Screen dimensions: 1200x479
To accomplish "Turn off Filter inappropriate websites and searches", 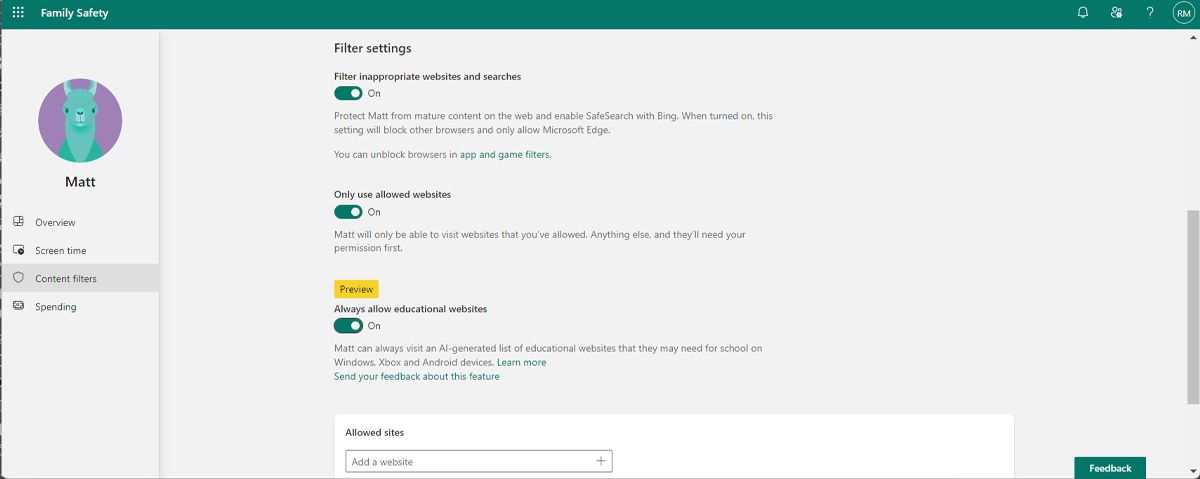I will pyautogui.click(x=348, y=93).
